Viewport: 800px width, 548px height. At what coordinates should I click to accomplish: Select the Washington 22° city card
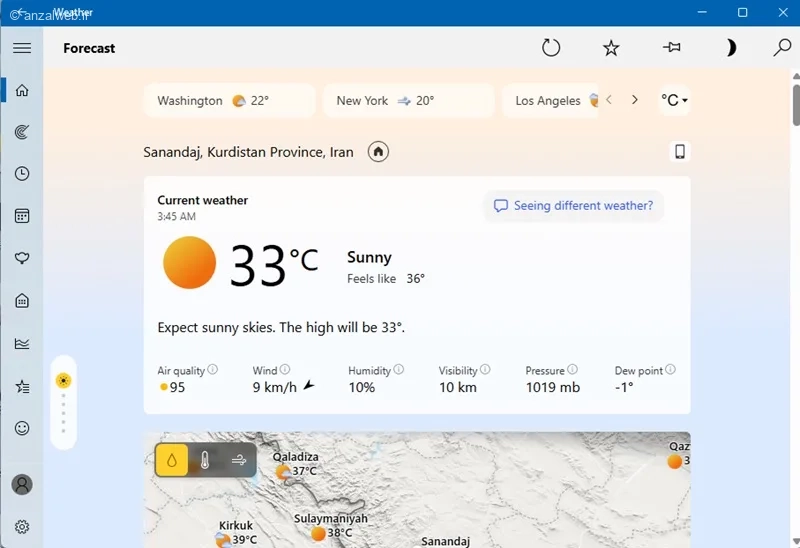pos(229,101)
